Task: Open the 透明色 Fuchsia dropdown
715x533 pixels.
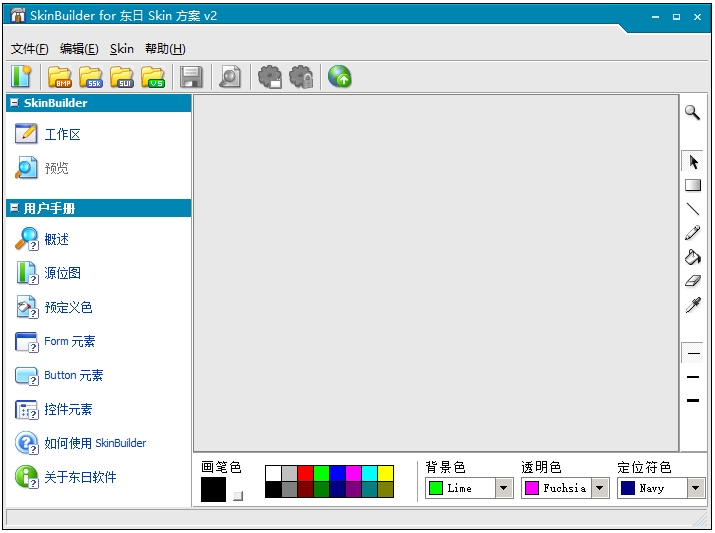Action: (x=600, y=488)
